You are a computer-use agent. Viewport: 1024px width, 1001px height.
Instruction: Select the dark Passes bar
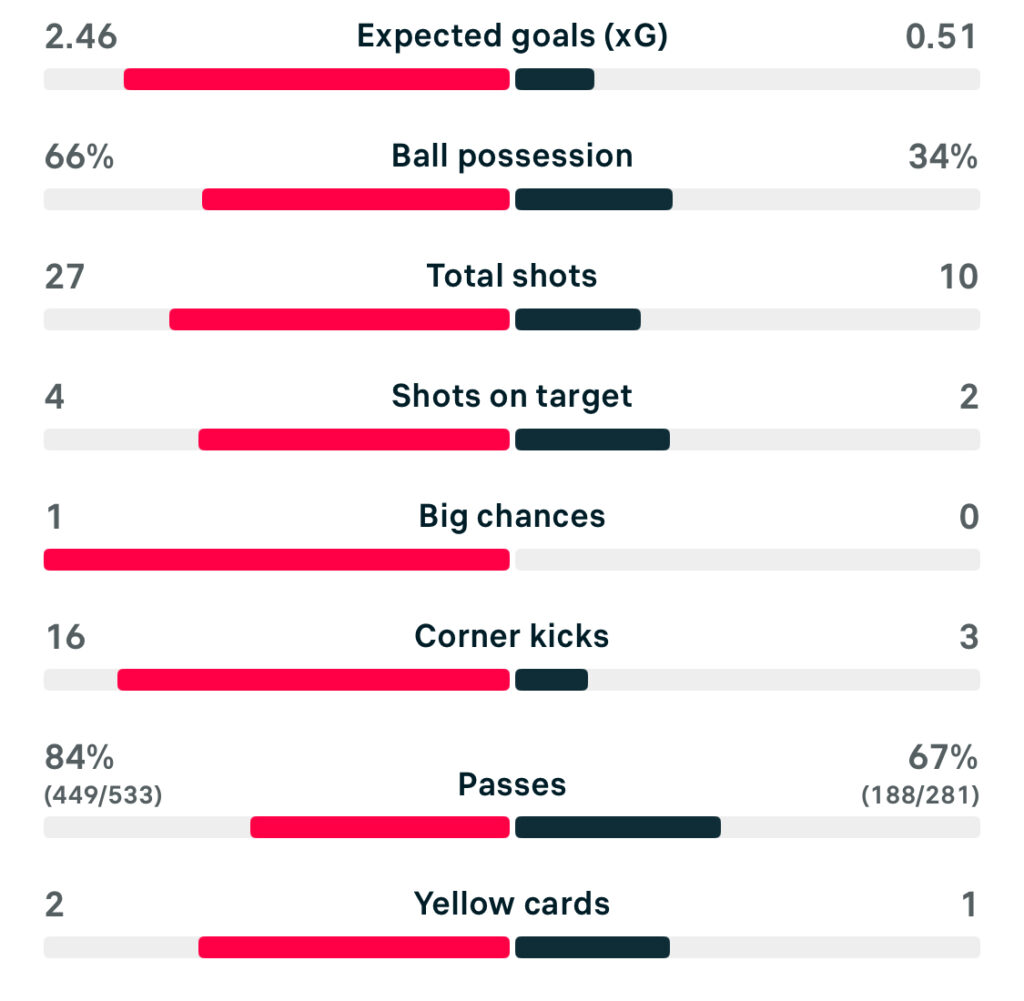tap(618, 827)
